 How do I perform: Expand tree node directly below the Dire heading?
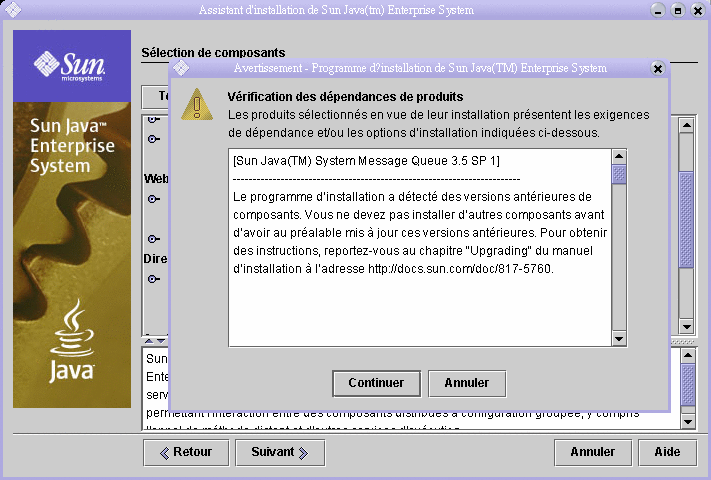[x=153, y=279]
